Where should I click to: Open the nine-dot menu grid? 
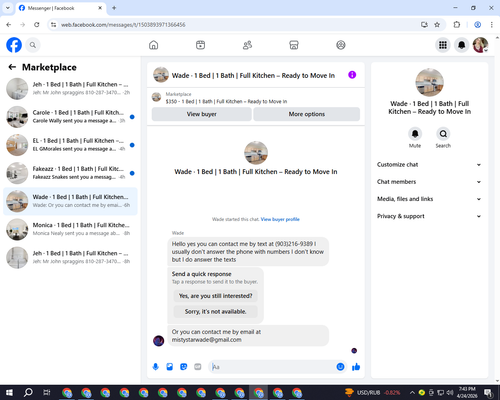click(x=443, y=45)
